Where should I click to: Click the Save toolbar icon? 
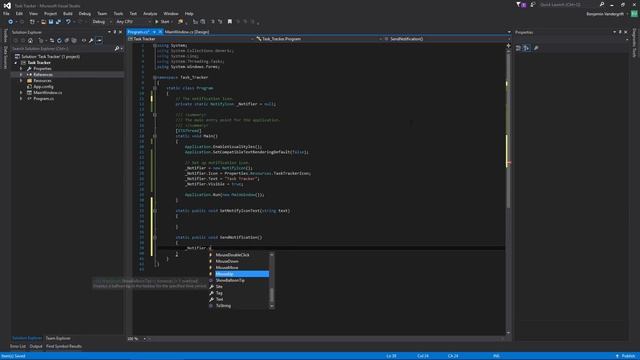[51, 22]
